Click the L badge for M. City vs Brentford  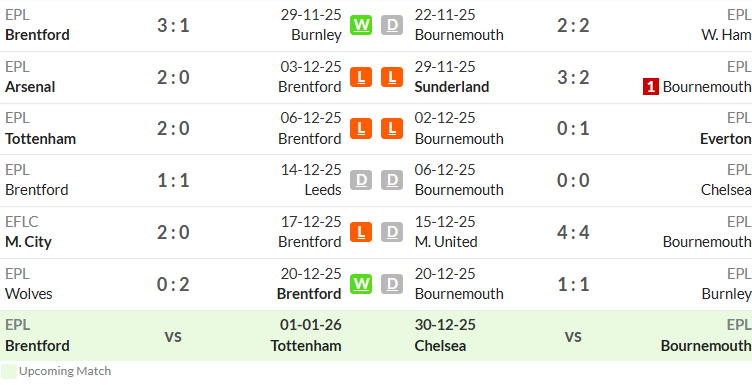coord(361,232)
